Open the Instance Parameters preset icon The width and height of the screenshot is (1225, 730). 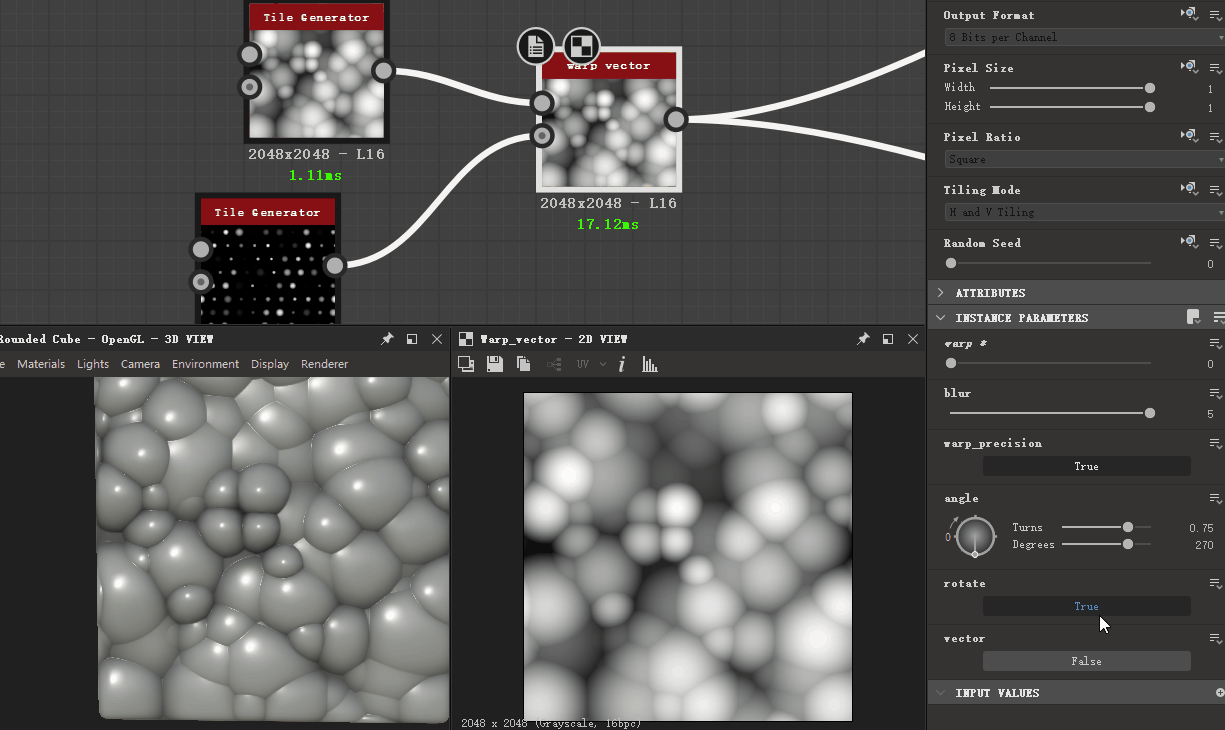coord(1193,317)
